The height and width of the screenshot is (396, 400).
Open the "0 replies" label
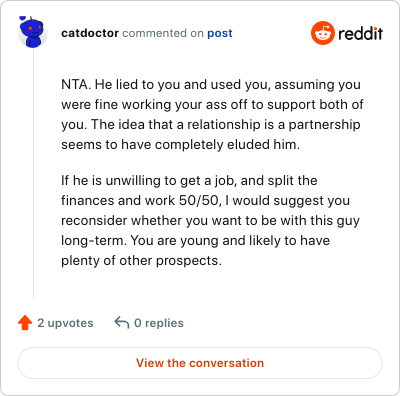pos(159,323)
